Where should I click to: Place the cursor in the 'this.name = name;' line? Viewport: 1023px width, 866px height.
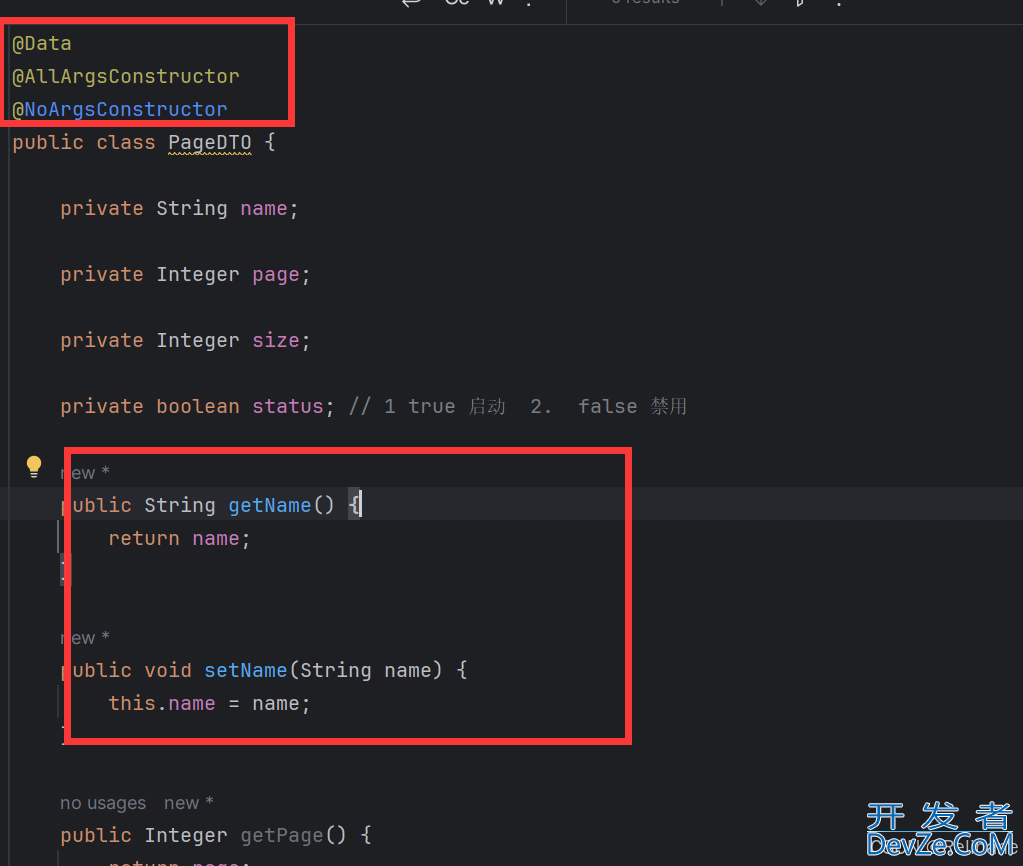pyautogui.click(x=209, y=704)
